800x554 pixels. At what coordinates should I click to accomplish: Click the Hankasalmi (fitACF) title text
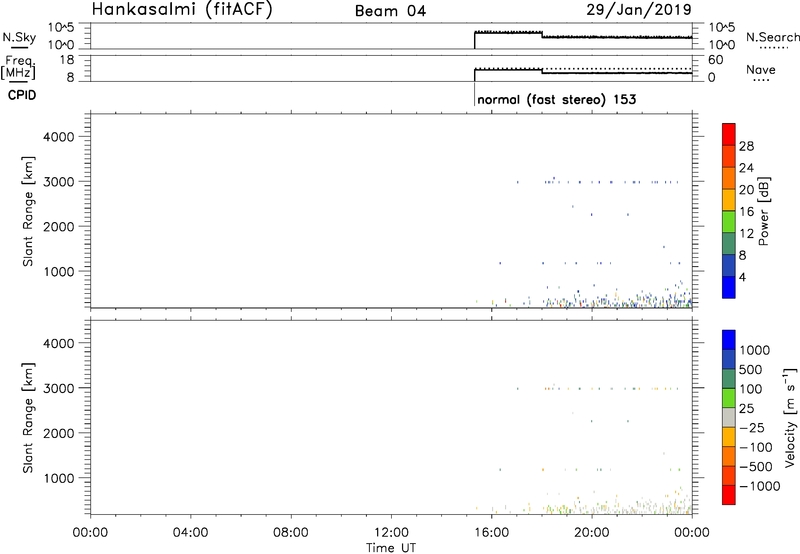point(182,10)
